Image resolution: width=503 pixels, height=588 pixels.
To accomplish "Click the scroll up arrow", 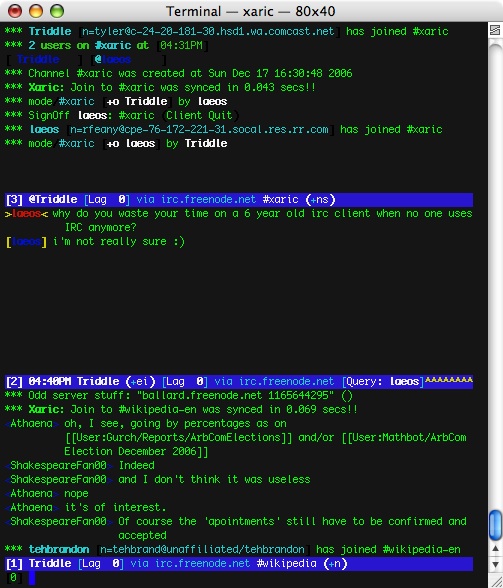I will tap(495, 549).
